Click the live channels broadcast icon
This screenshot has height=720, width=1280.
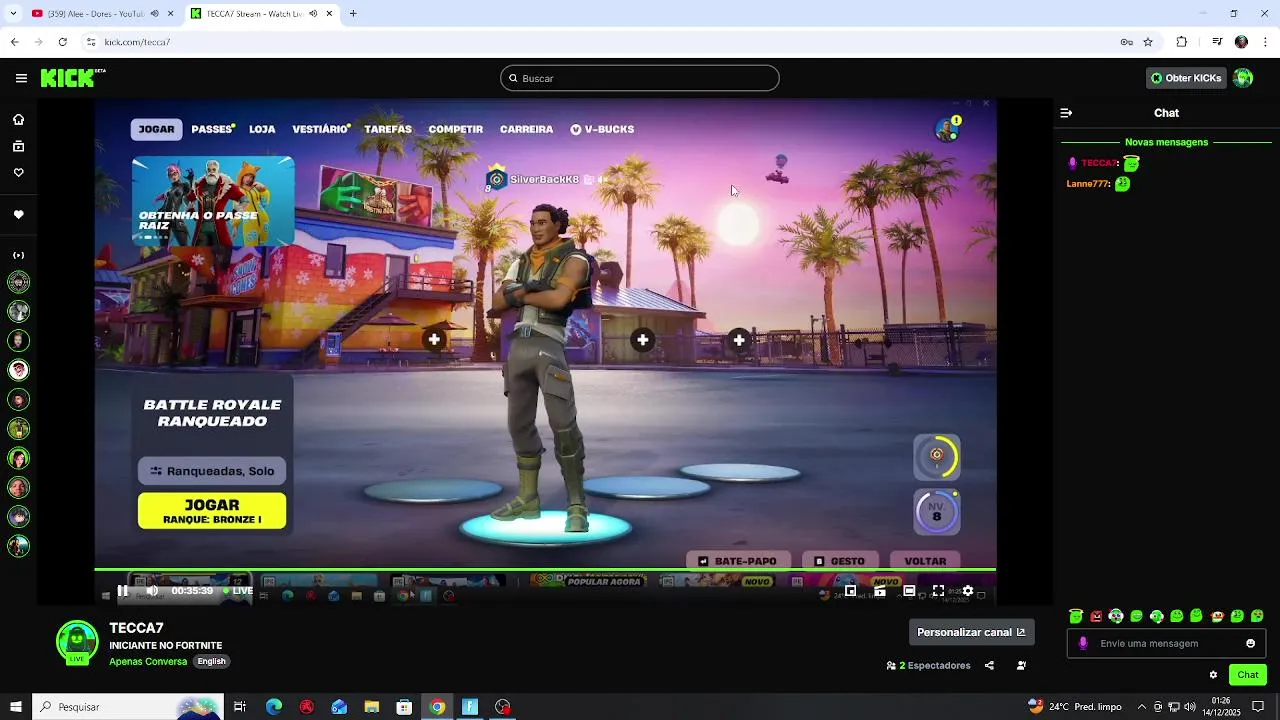(x=18, y=255)
